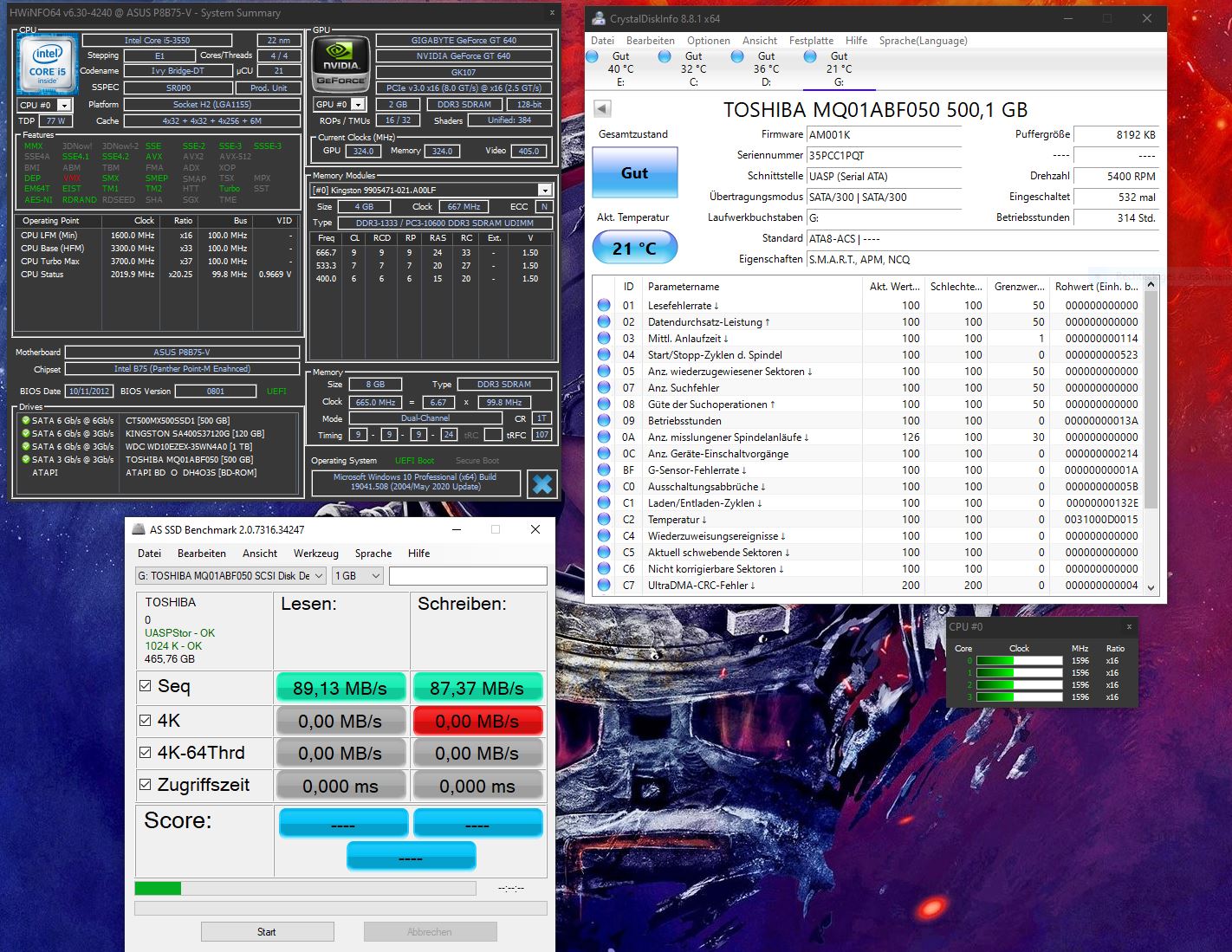Open the Bearbeiten menu in CrystalDiskInfo

coord(651,41)
